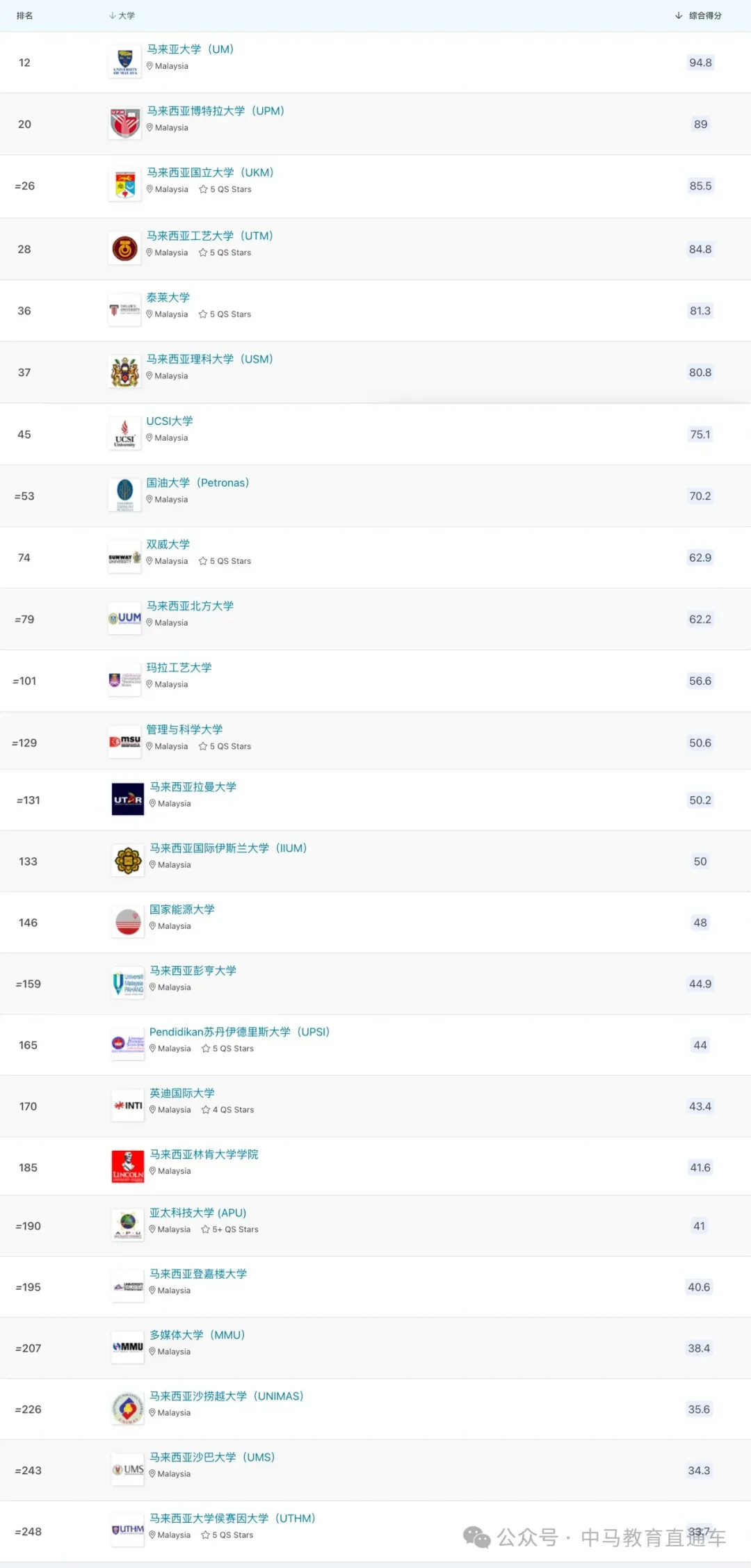Image resolution: width=751 pixels, height=1568 pixels.
Task: Open 马来亚大学 (UM) link
Action: point(190,49)
